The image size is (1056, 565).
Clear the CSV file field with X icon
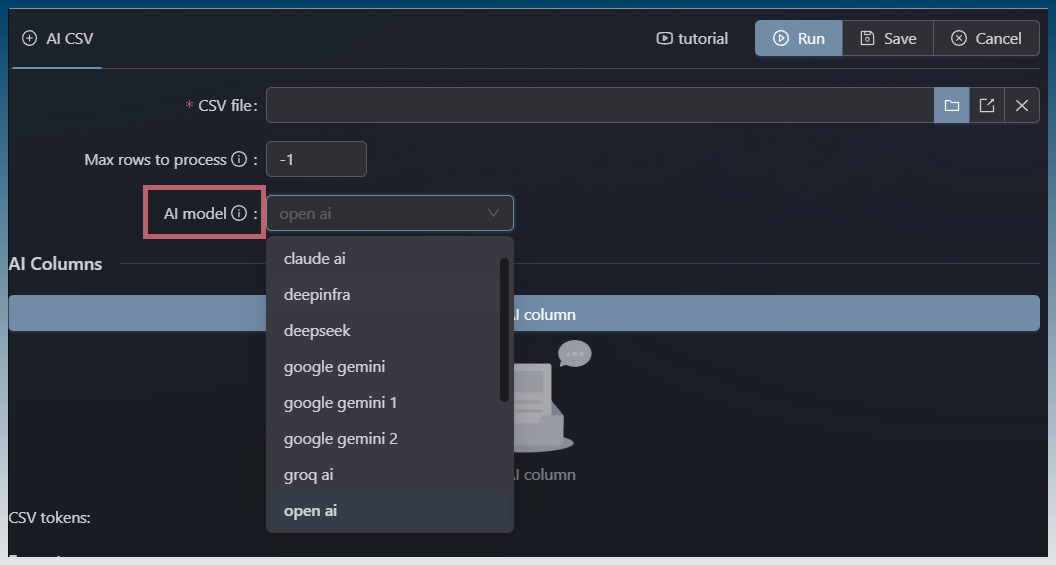coord(1021,105)
